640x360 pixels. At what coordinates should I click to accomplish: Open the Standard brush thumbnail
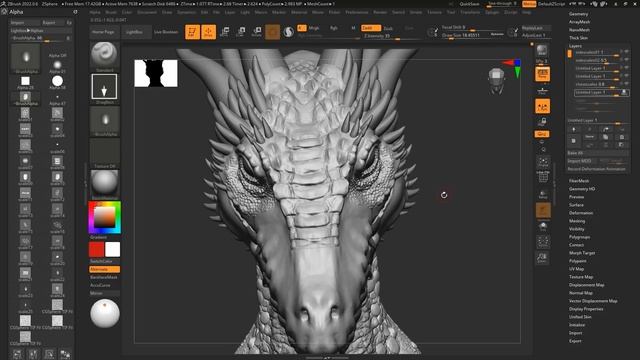point(104,56)
